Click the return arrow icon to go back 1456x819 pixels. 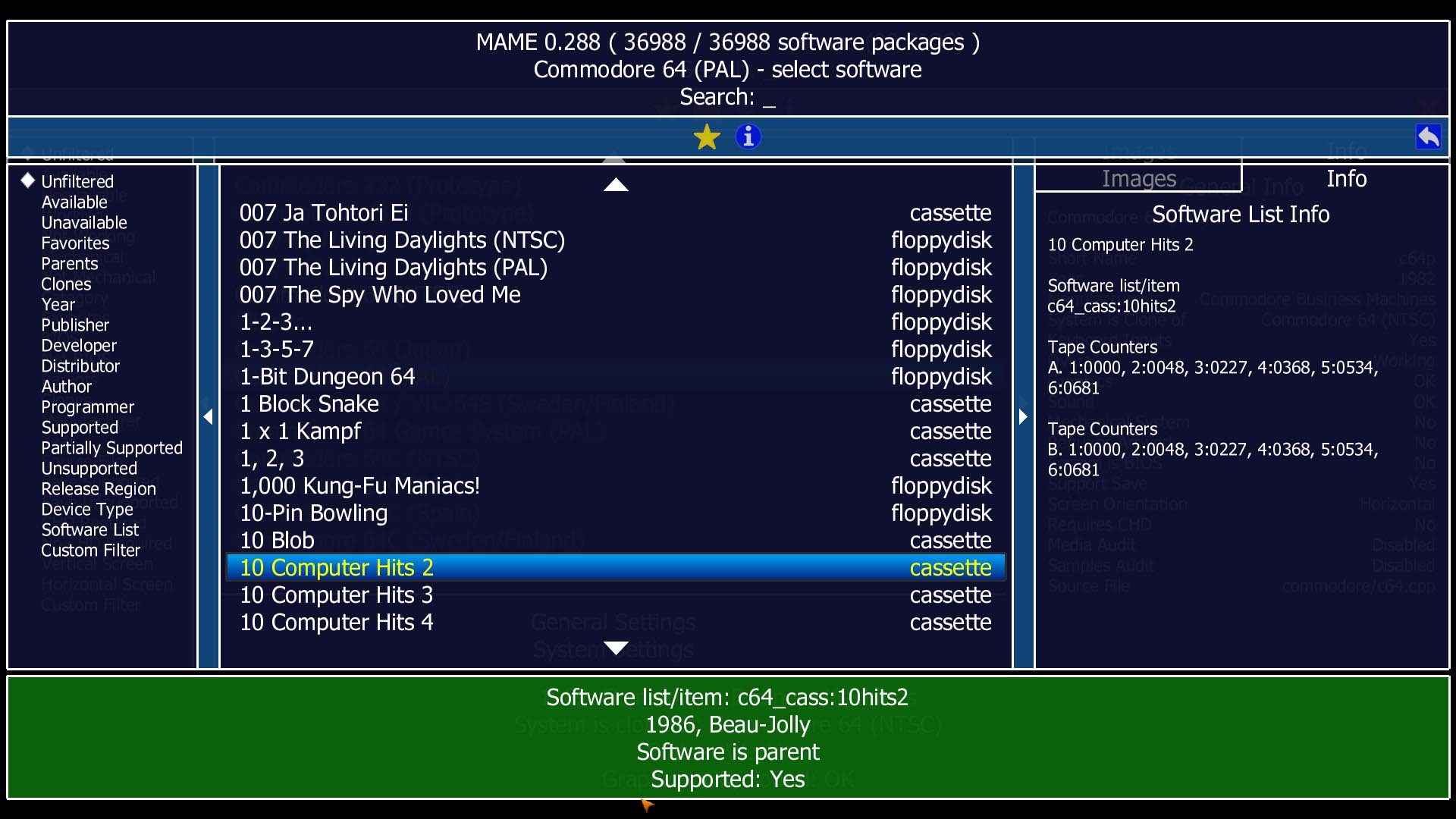pyautogui.click(x=1429, y=137)
